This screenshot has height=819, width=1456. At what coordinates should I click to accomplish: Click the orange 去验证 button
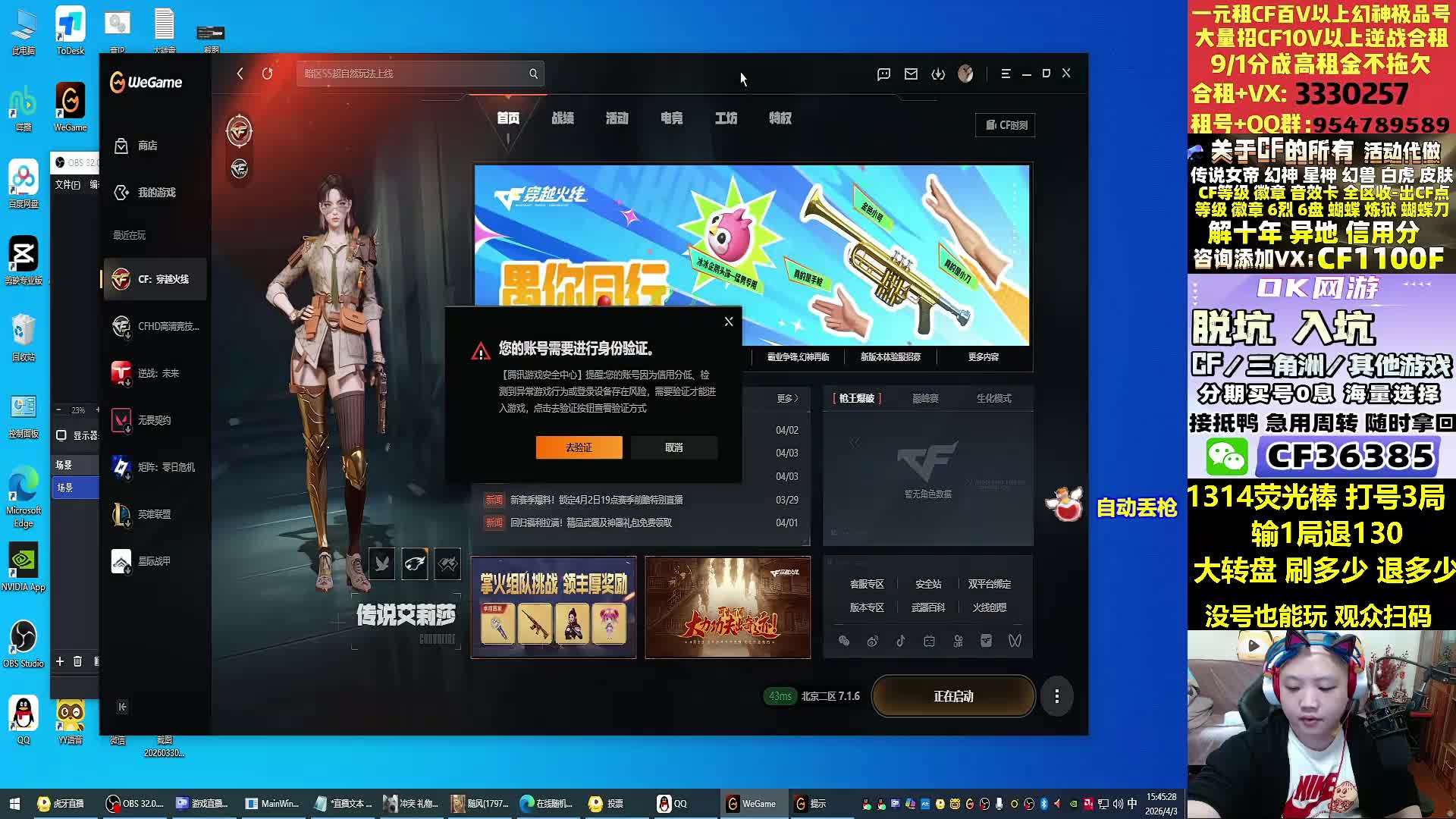point(579,447)
